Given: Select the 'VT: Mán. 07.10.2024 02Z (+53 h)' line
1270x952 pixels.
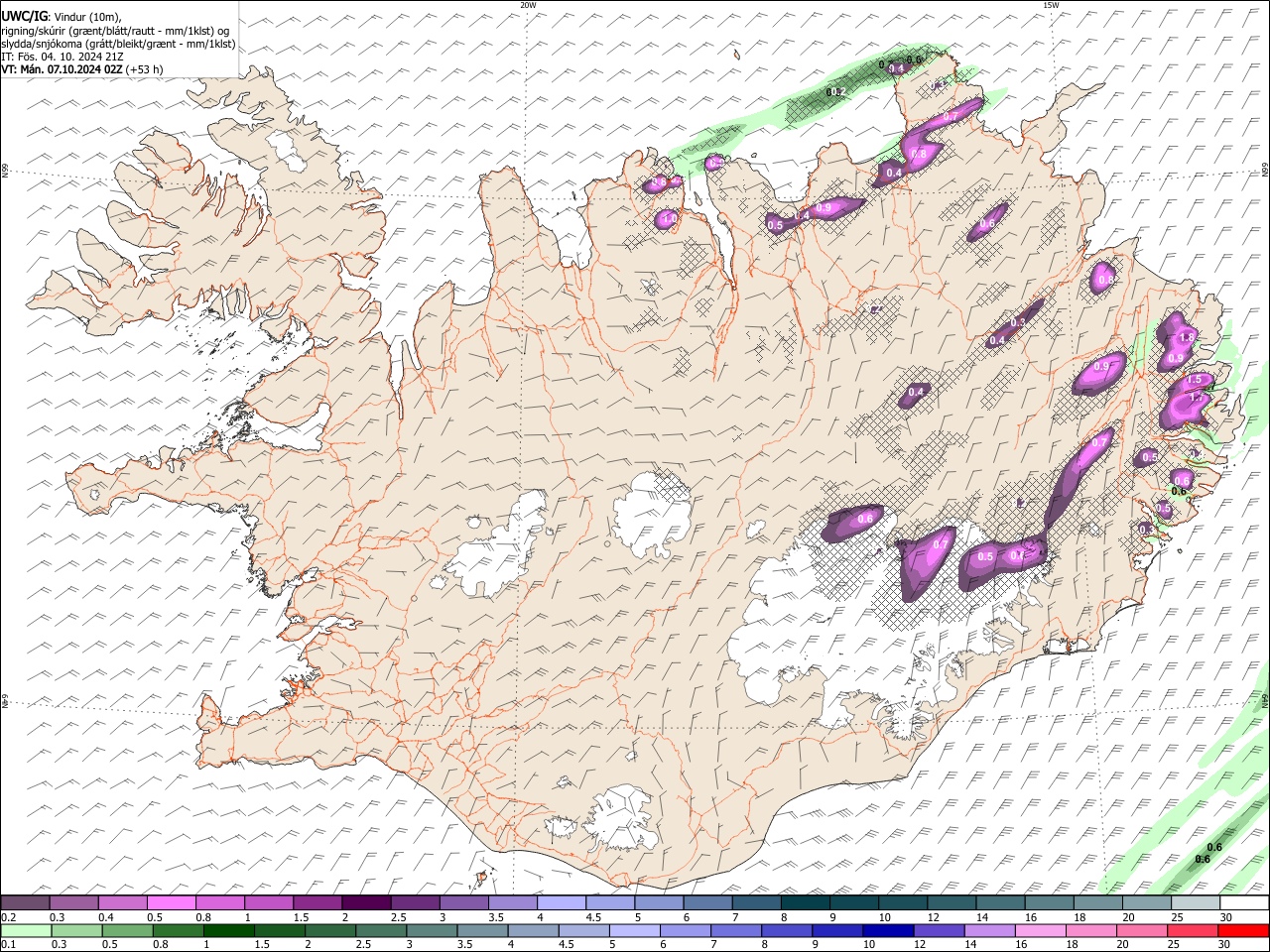Looking at the screenshot, I should (82, 69).
